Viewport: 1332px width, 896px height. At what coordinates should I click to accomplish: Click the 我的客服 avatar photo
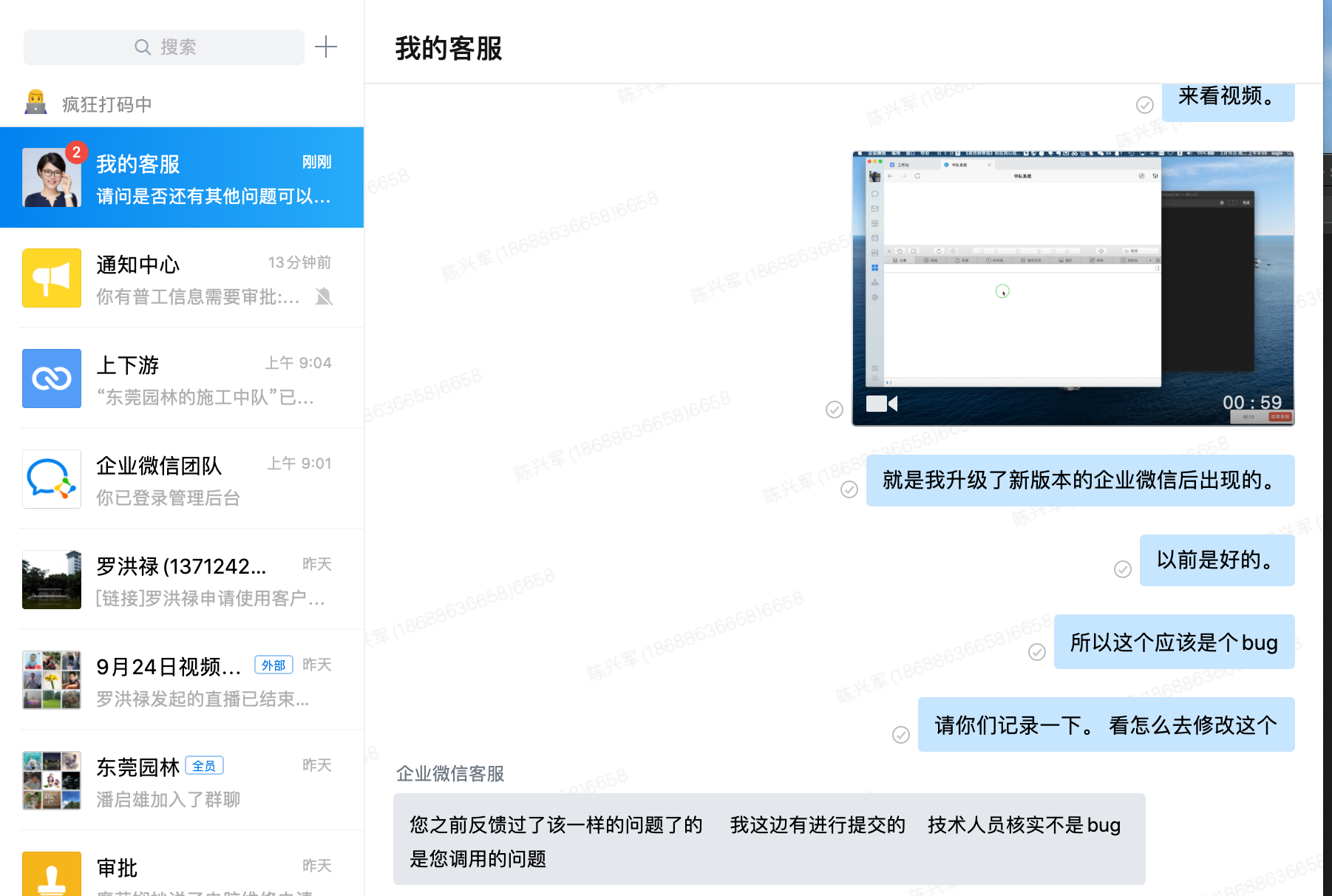tap(52, 177)
